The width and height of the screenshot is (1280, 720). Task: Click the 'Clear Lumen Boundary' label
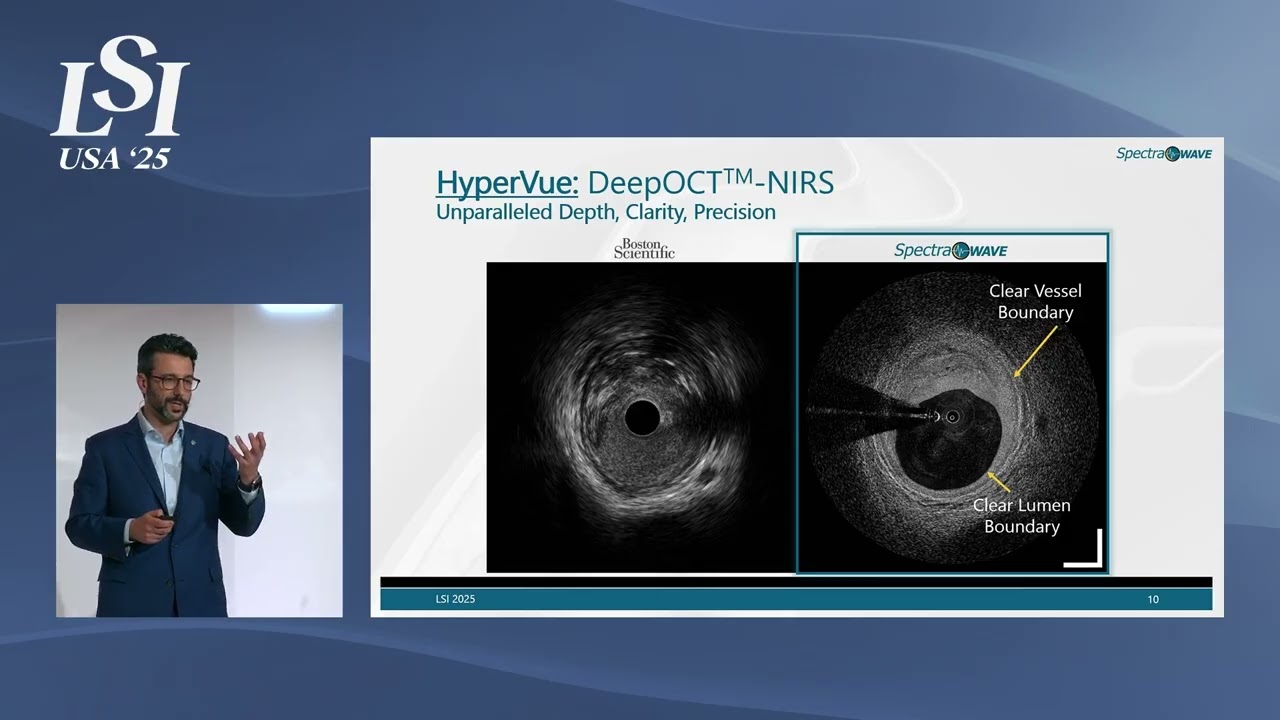pos(1021,516)
